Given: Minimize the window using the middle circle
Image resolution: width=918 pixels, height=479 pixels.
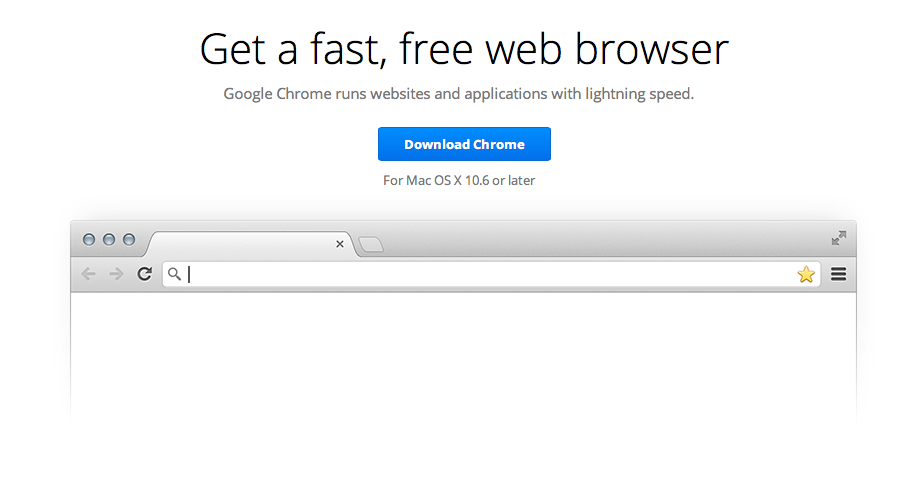Looking at the screenshot, I should [x=109, y=240].
